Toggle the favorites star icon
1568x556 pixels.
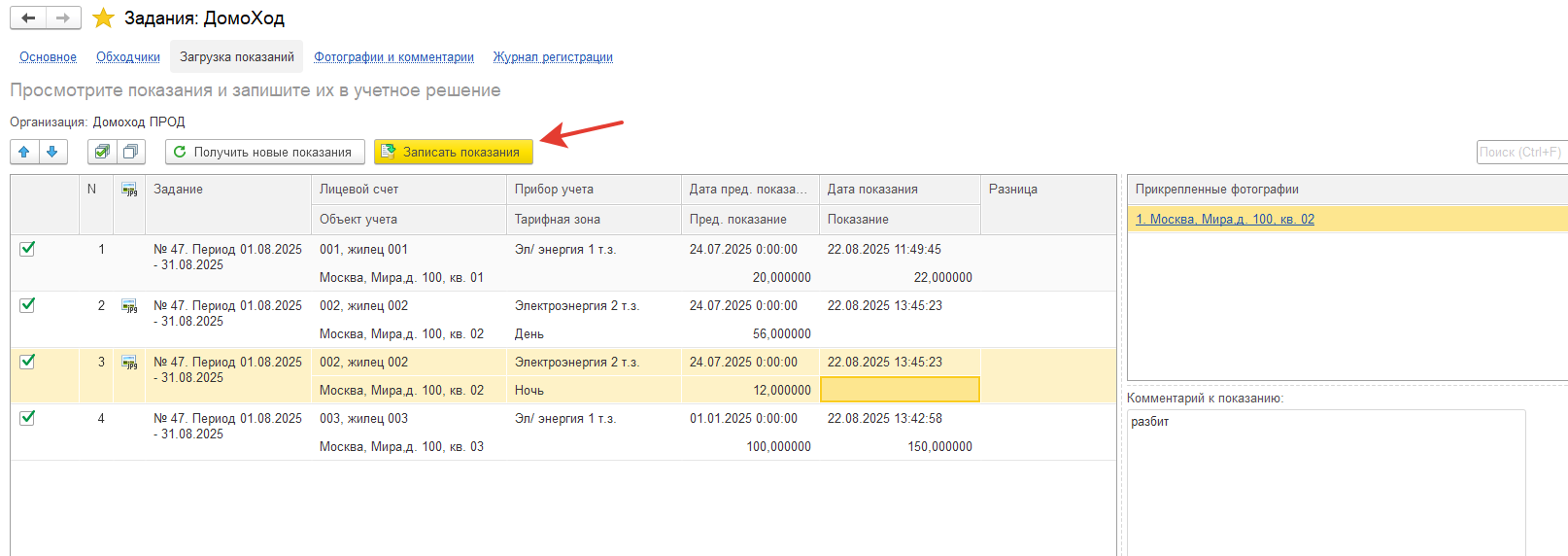click(x=103, y=18)
